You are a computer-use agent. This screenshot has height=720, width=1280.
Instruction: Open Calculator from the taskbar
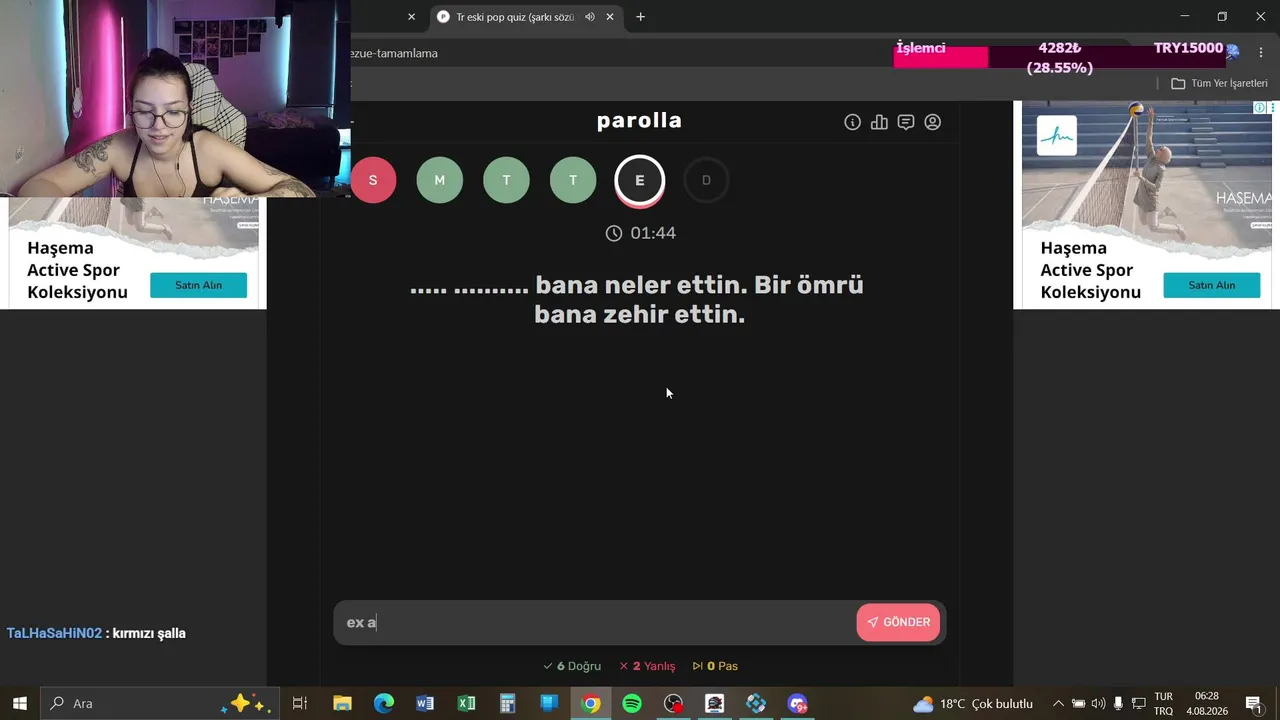(507, 704)
